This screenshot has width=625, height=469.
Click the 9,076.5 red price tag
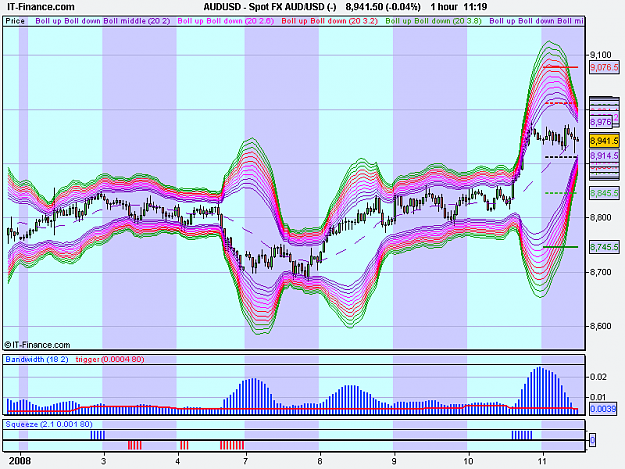pos(604,67)
